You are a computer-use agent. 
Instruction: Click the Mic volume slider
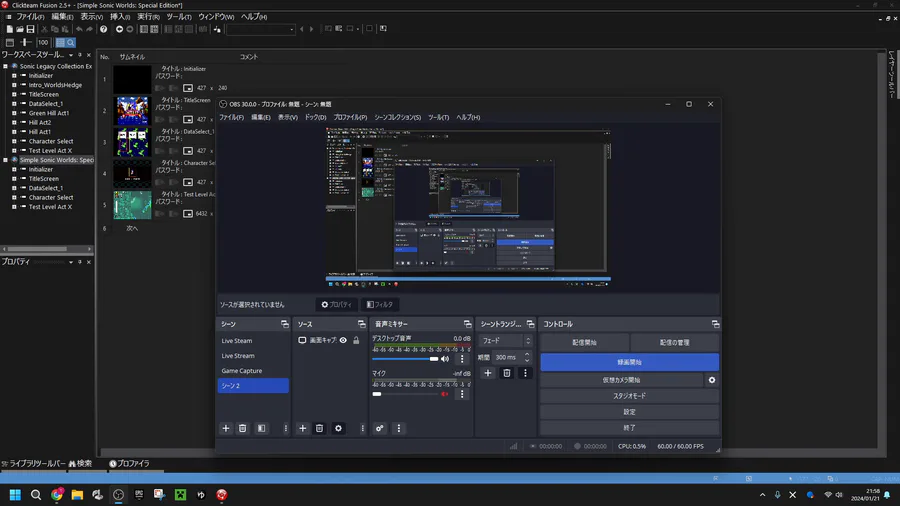click(x=405, y=394)
